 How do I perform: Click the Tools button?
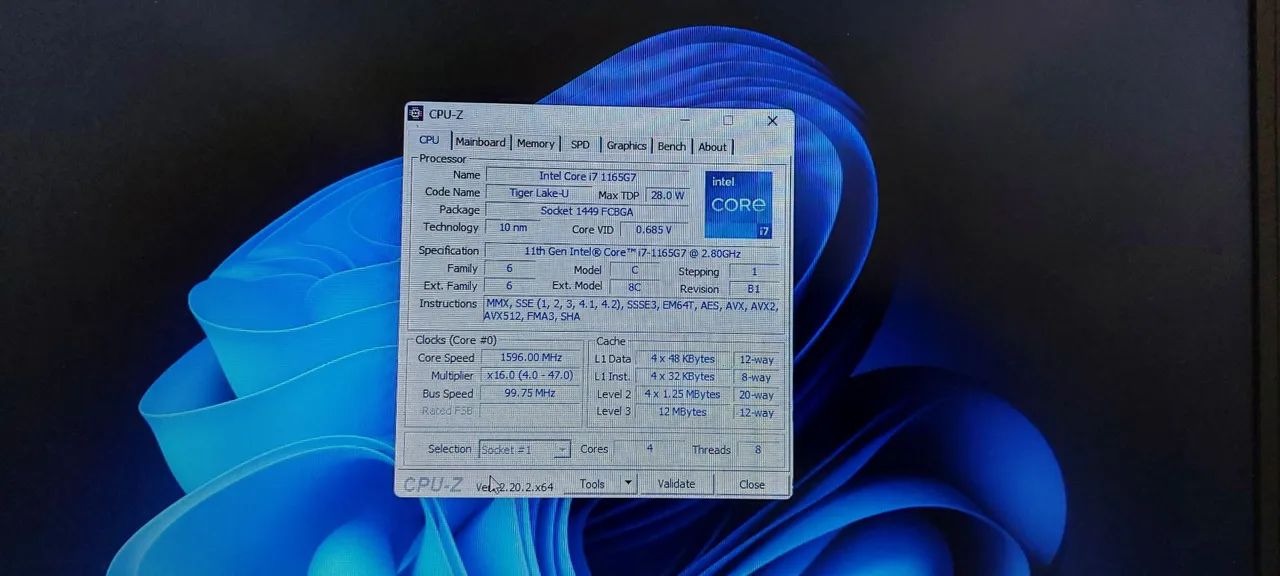(x=592, y=484)
